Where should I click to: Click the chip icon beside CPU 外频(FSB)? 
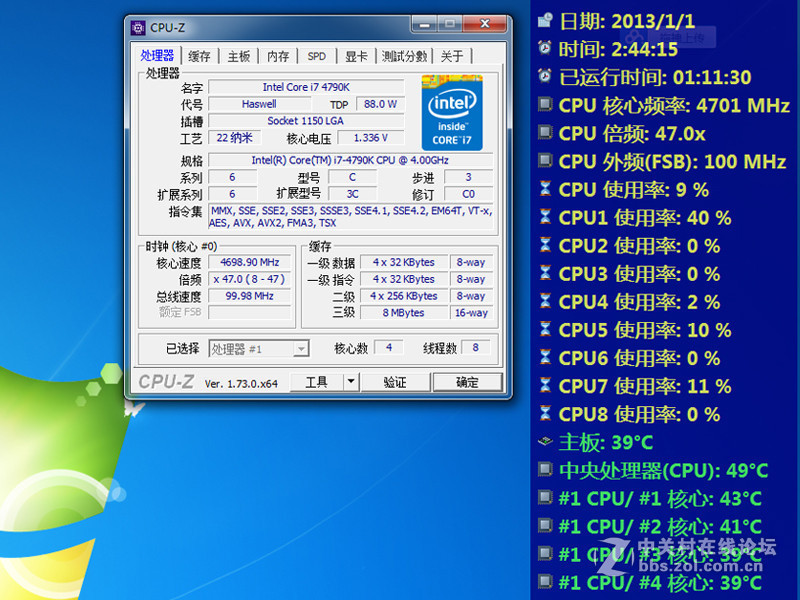[545, 161]
